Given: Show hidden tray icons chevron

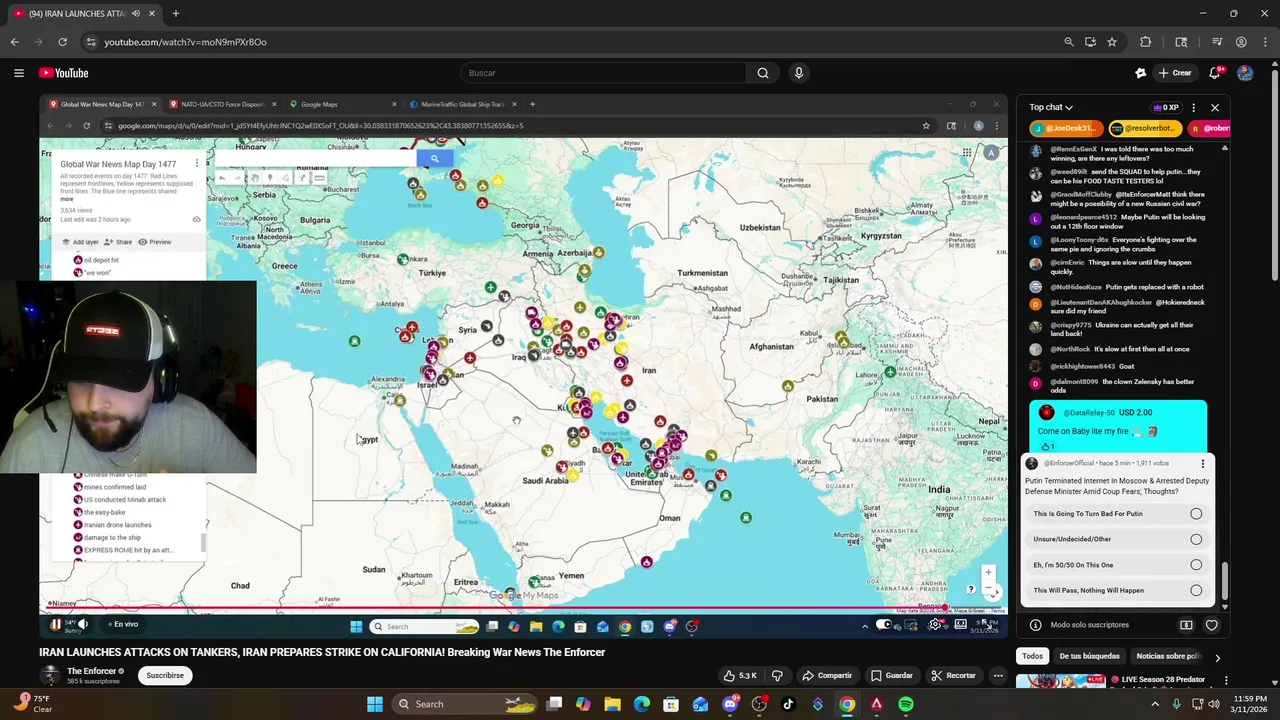Looking at the screenshot, I should pyautogui.click(x=1155, y=704).
